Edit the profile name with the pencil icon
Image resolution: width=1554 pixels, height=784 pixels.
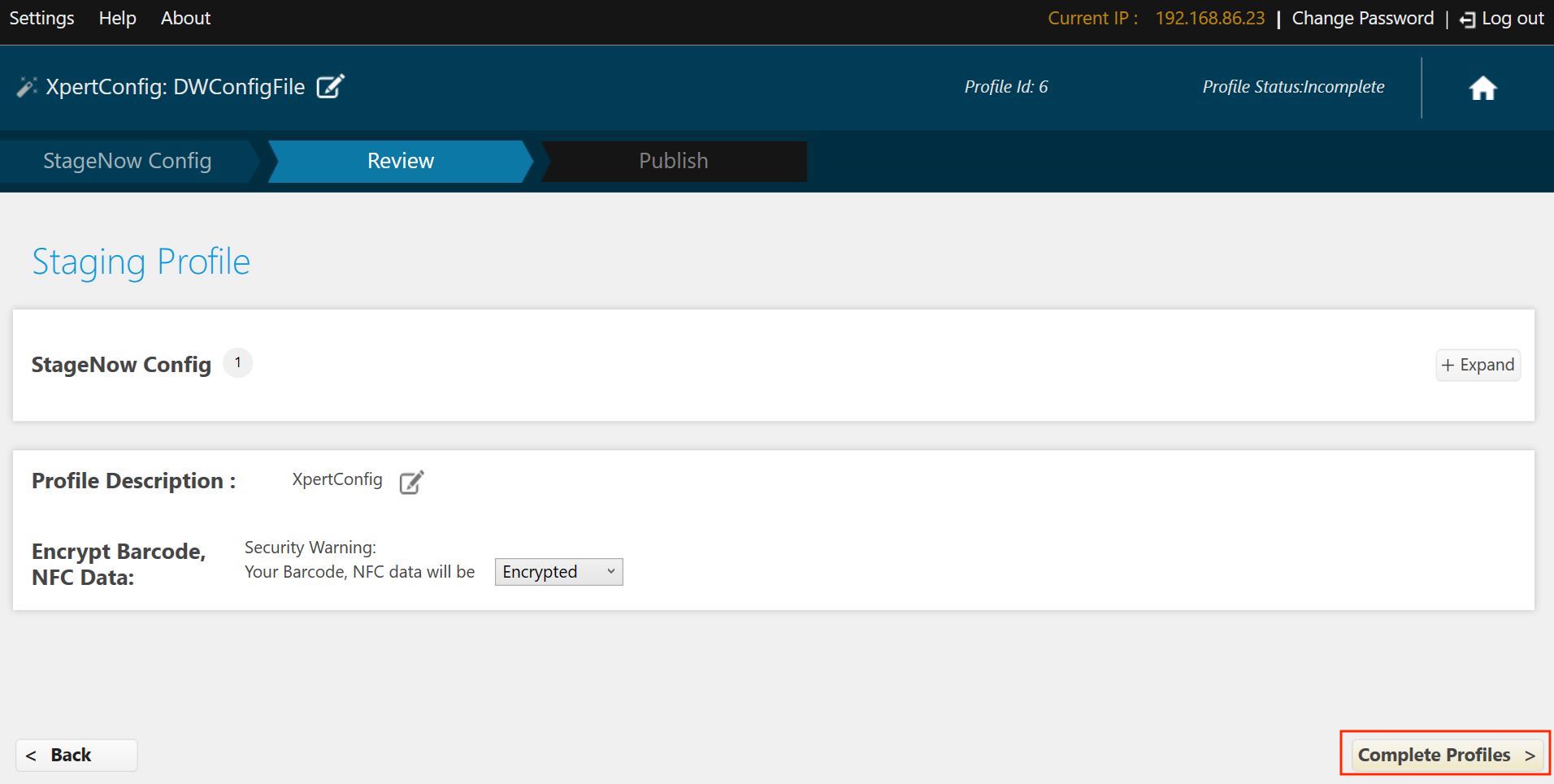click(330, 86)
